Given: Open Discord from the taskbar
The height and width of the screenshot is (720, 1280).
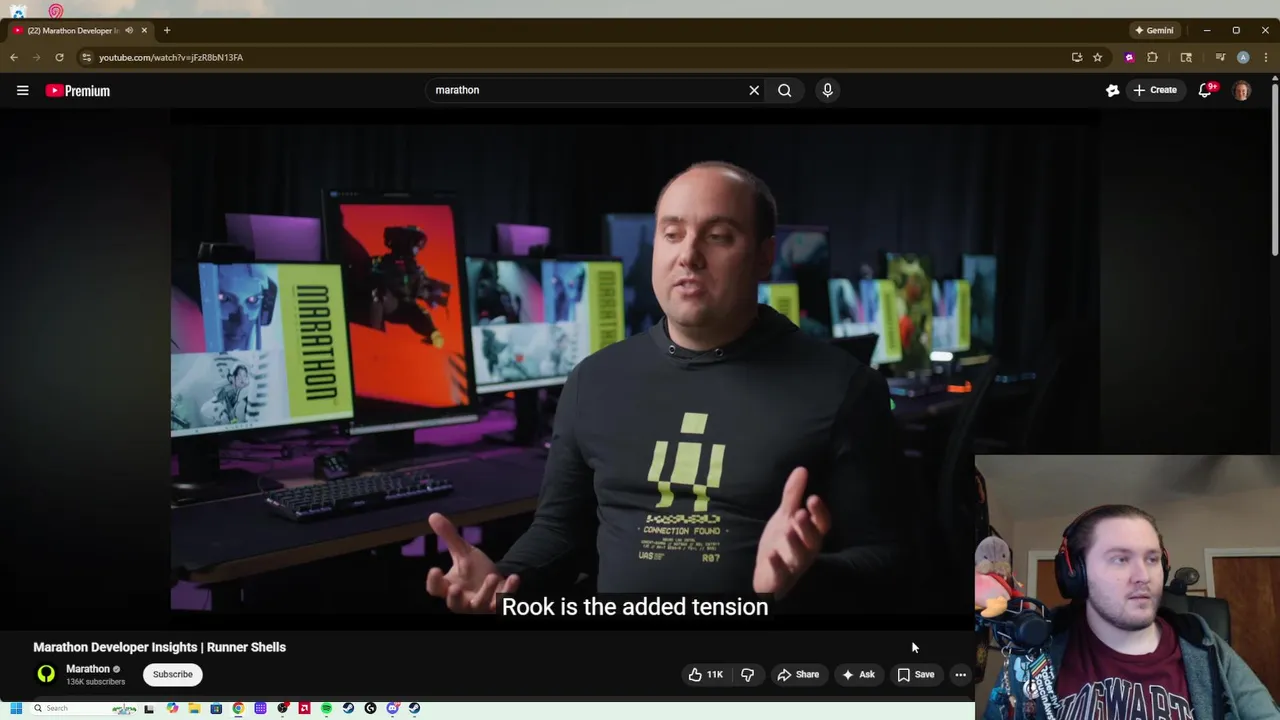Looking at the screenshot, I should pyautogui.click(x=392, y=708).
